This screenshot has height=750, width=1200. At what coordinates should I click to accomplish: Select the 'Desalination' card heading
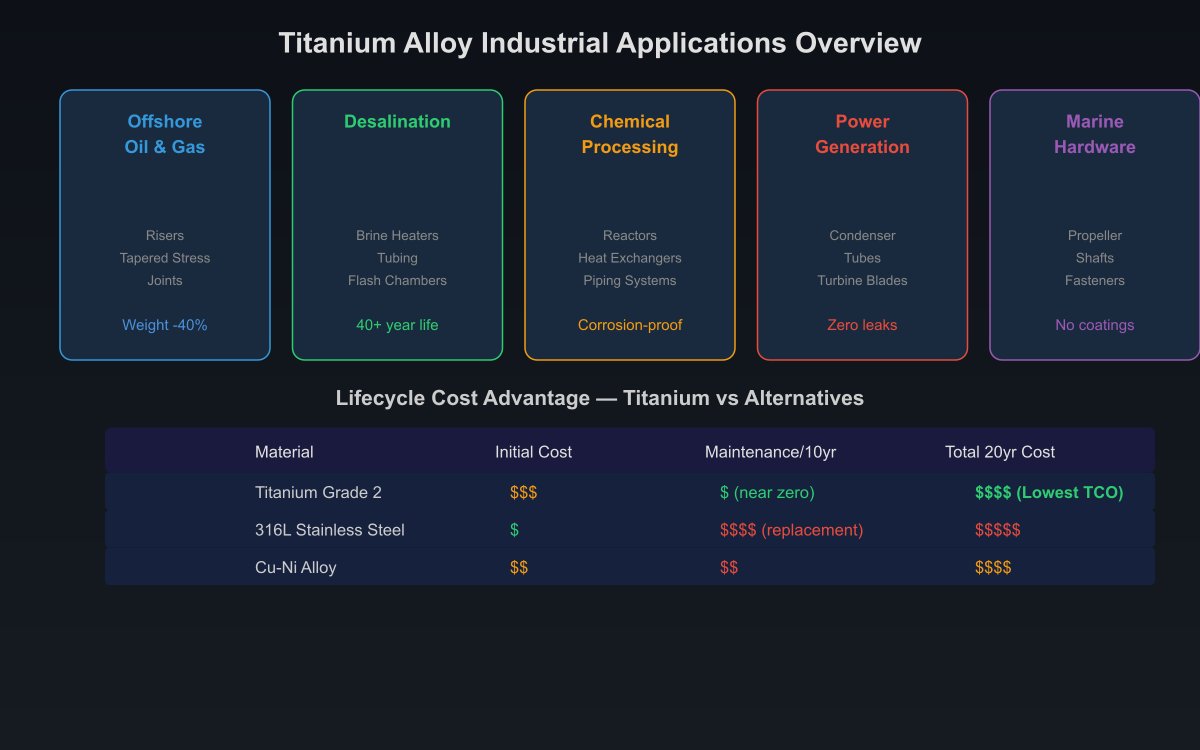pyautogui.click(x=397, y=121)
